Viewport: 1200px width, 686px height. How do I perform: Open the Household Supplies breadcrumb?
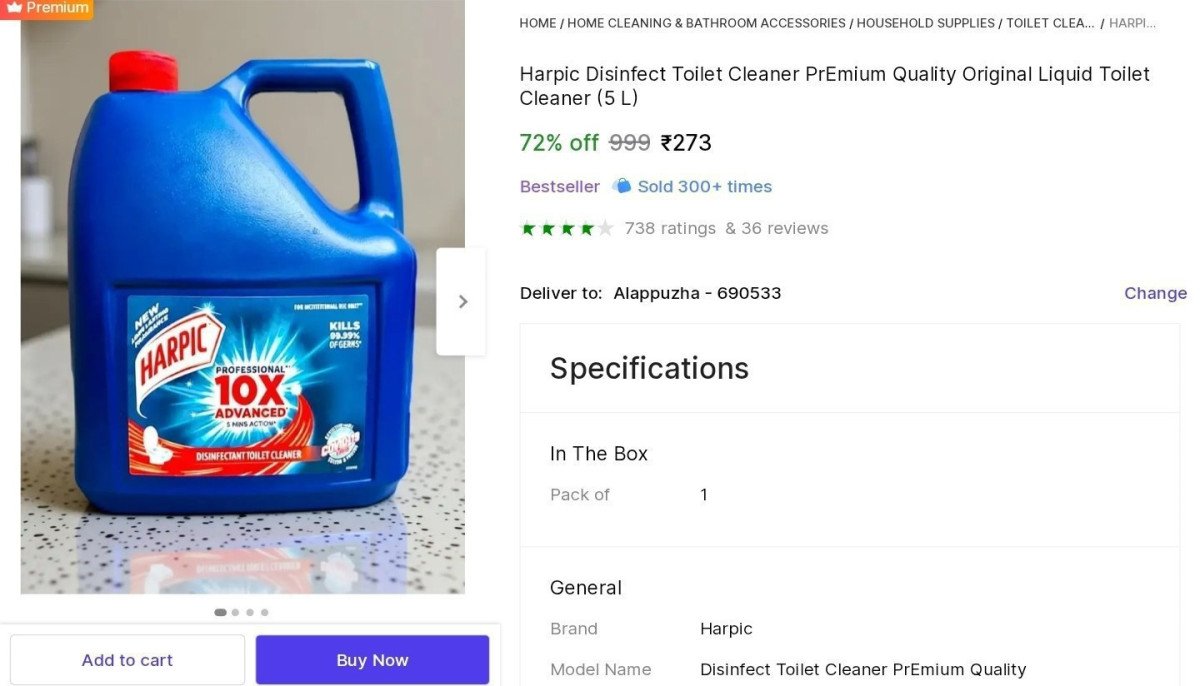coord(925,23)
